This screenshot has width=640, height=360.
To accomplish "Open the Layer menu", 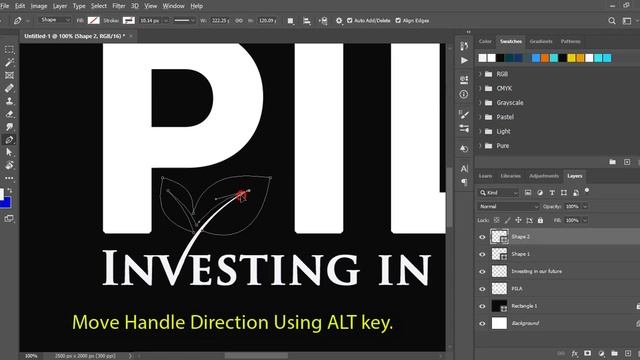I will (x=60, y=6).
